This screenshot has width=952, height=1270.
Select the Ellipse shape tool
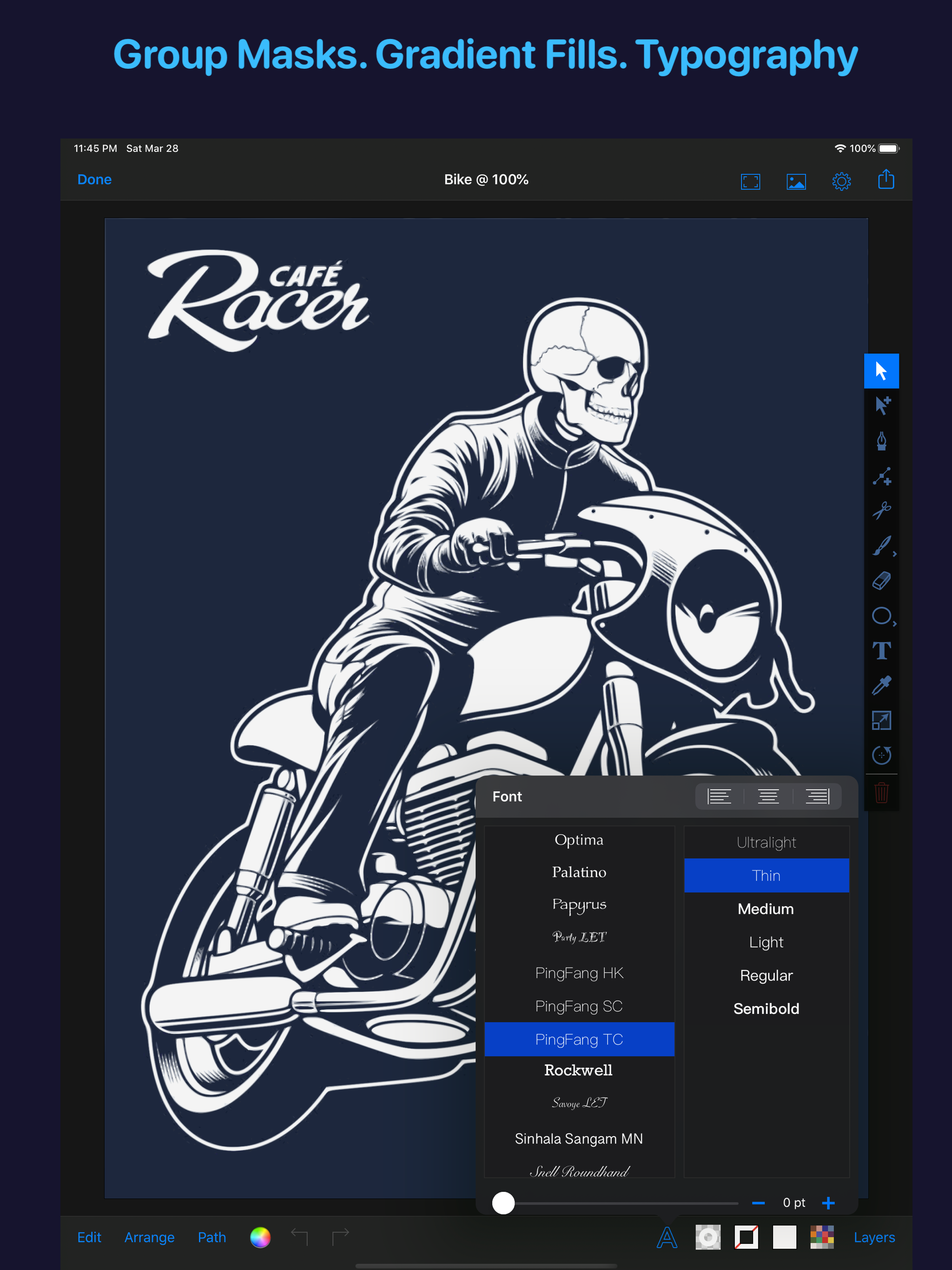tap(882, 615)
